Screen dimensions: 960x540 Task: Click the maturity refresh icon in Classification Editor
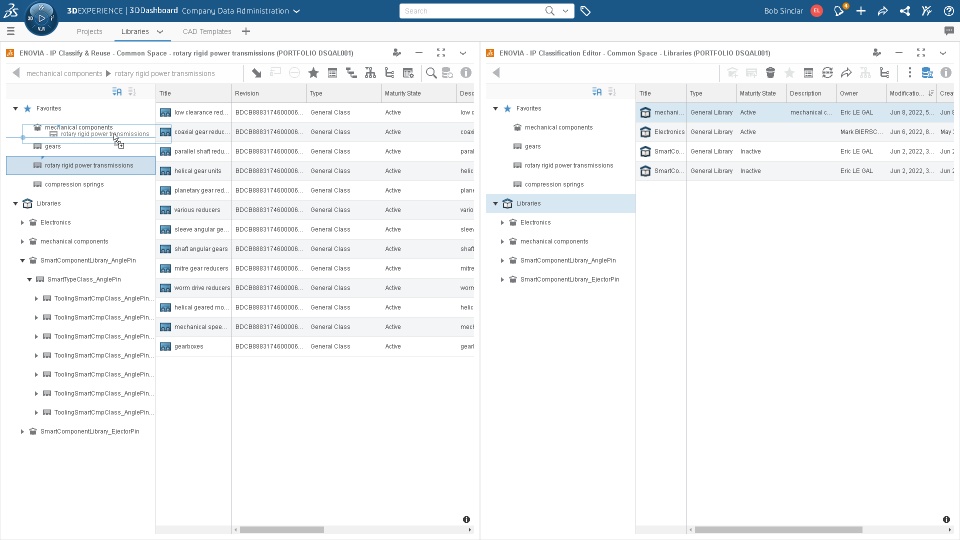pos(827,73)
